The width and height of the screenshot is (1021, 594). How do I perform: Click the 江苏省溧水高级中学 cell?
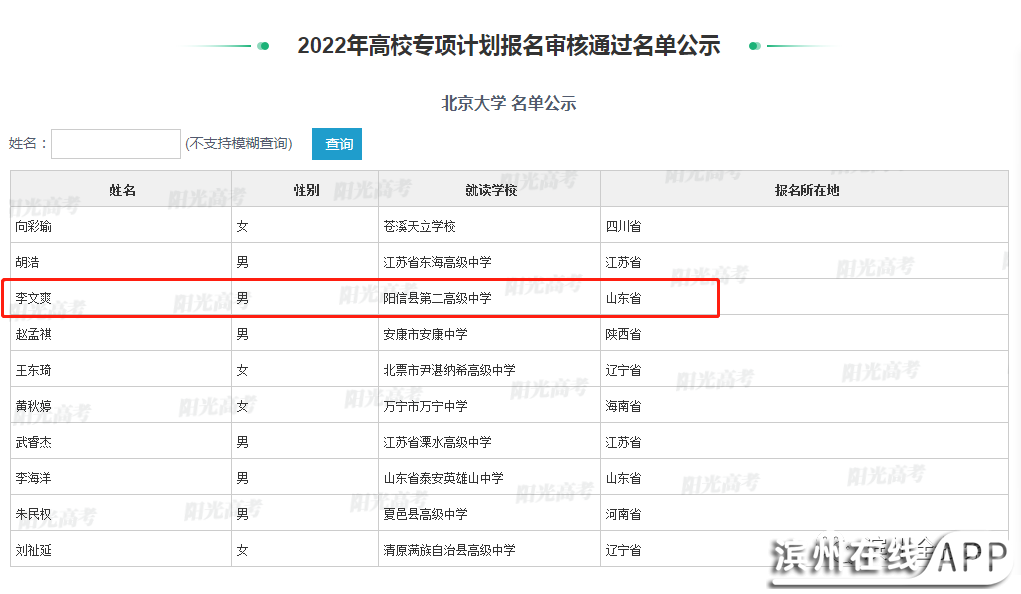[437, 442]
